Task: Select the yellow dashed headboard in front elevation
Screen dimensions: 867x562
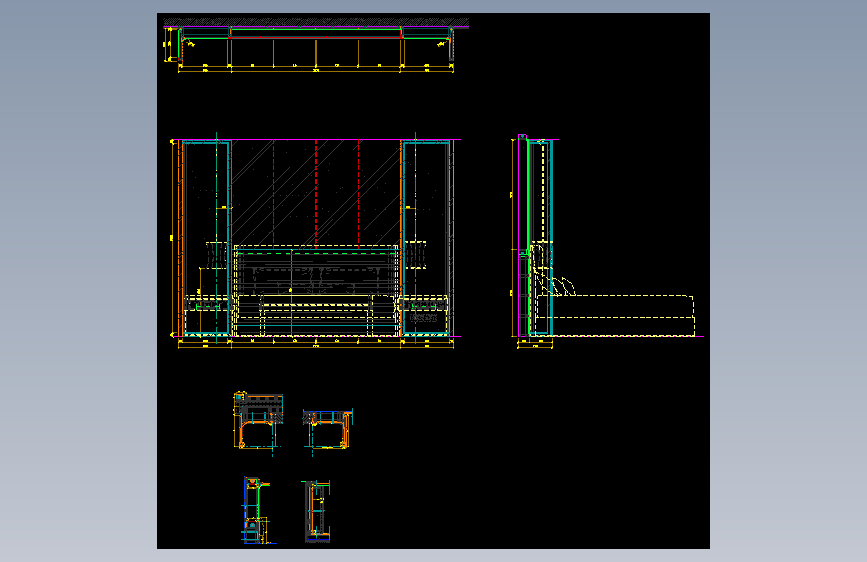Action: (316, 290)
